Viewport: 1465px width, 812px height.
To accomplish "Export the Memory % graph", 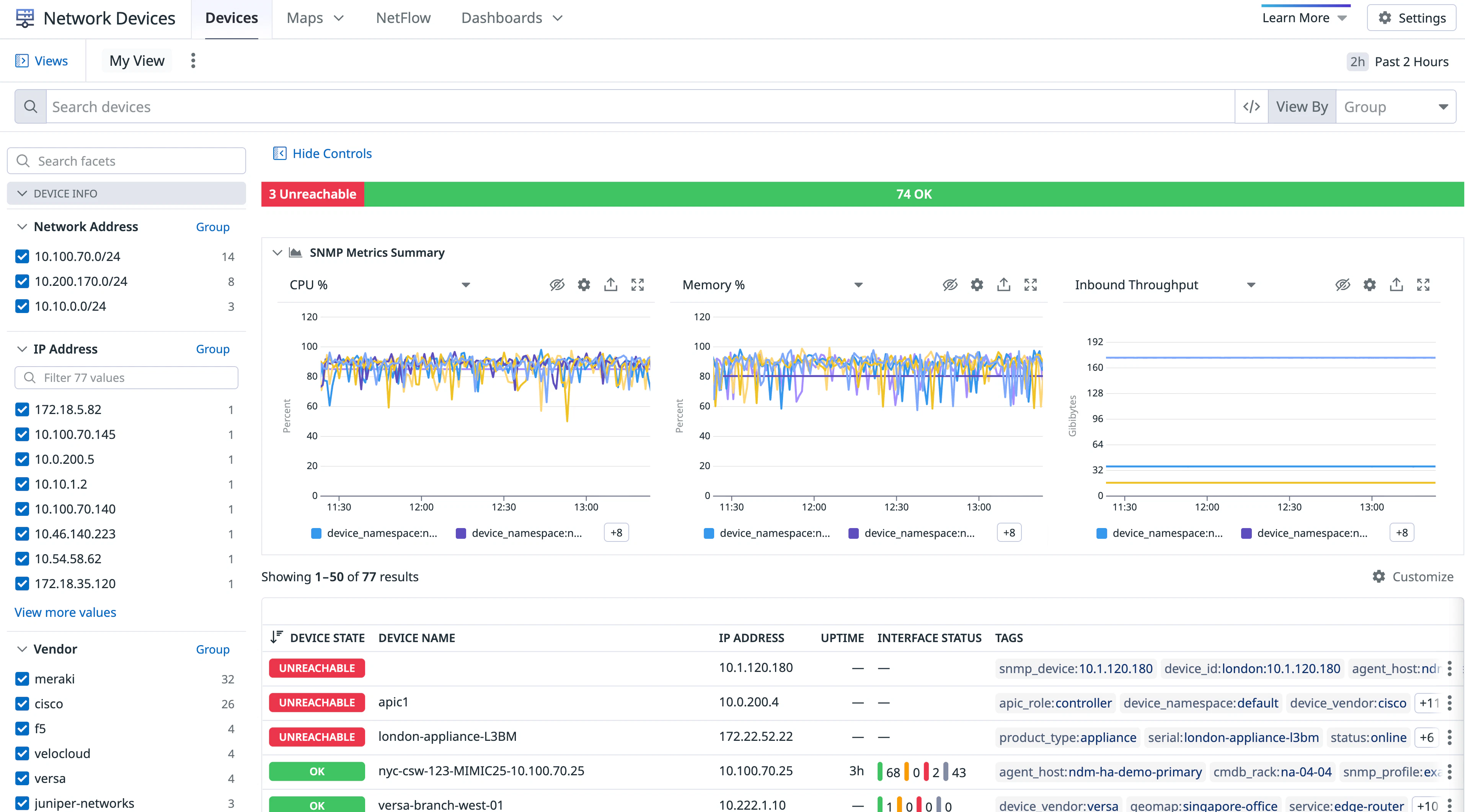I will coord(1003,285).
